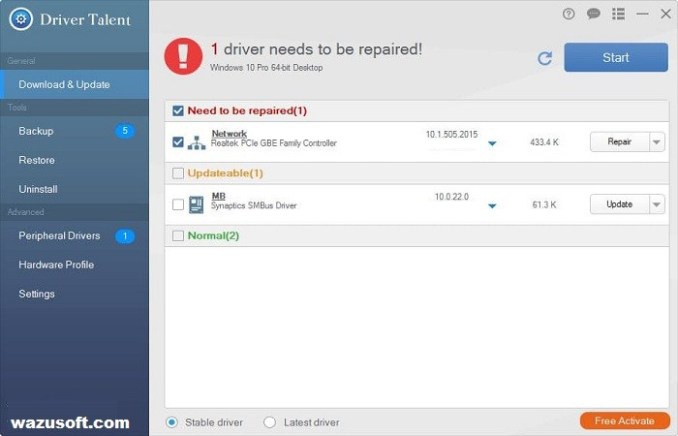Click the MB driver name link
The width and height of the screenshot is (678, 436).
click(218, 196)
